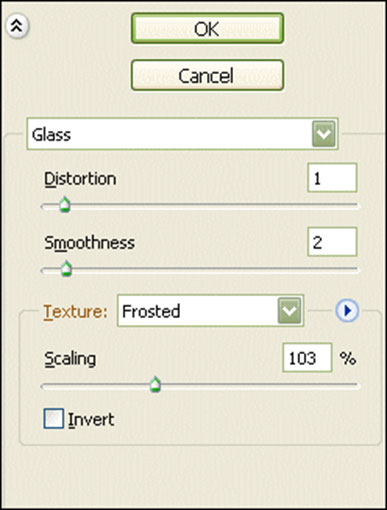Click the Distortion slider handle
Viewport: 387px width, 510px height.
pyautogui.click(x=65, y=204)
